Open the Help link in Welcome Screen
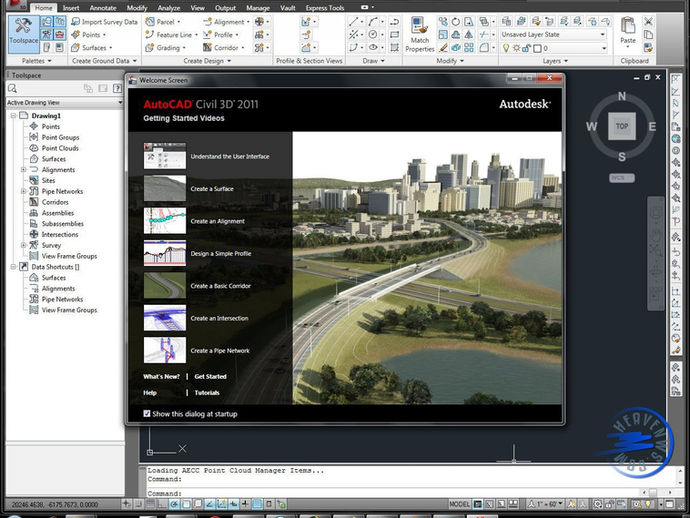 click(x=150, y=393)
